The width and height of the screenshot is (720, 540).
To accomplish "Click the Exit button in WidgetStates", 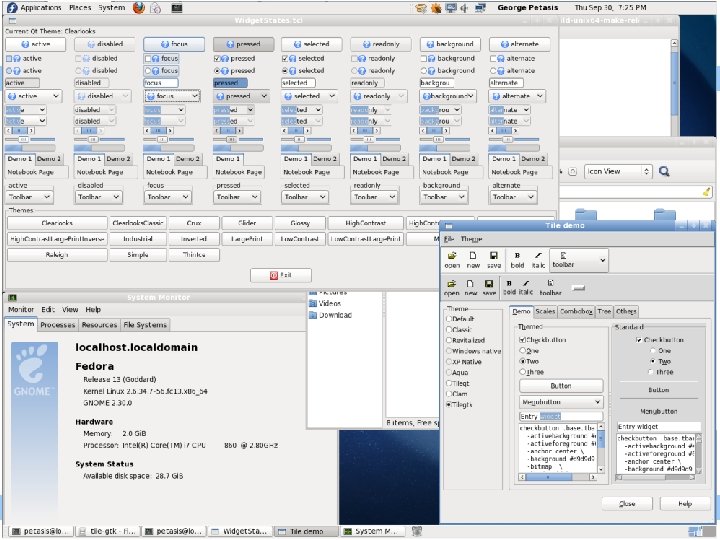I will (280, 274).
